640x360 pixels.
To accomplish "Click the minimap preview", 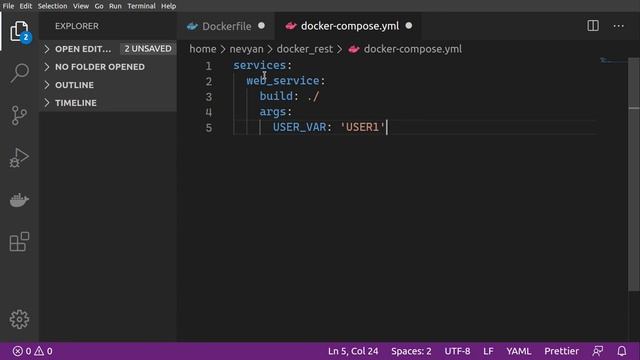I will [613, 61].
